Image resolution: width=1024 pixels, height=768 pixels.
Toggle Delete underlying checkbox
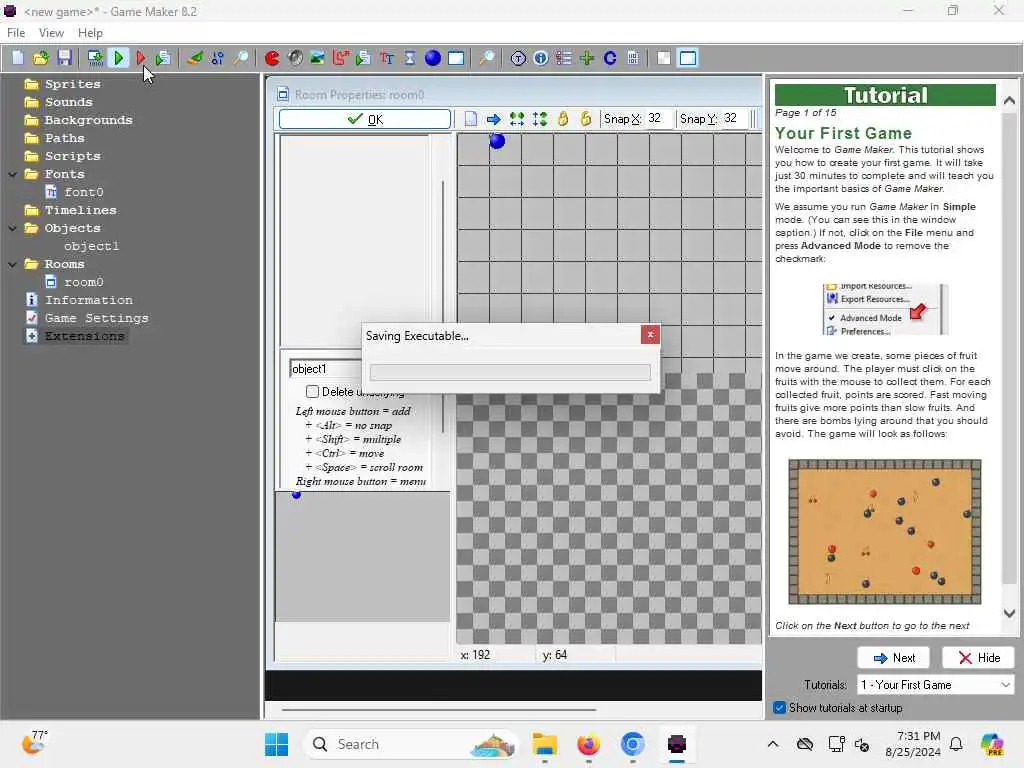tap(312, 391)
